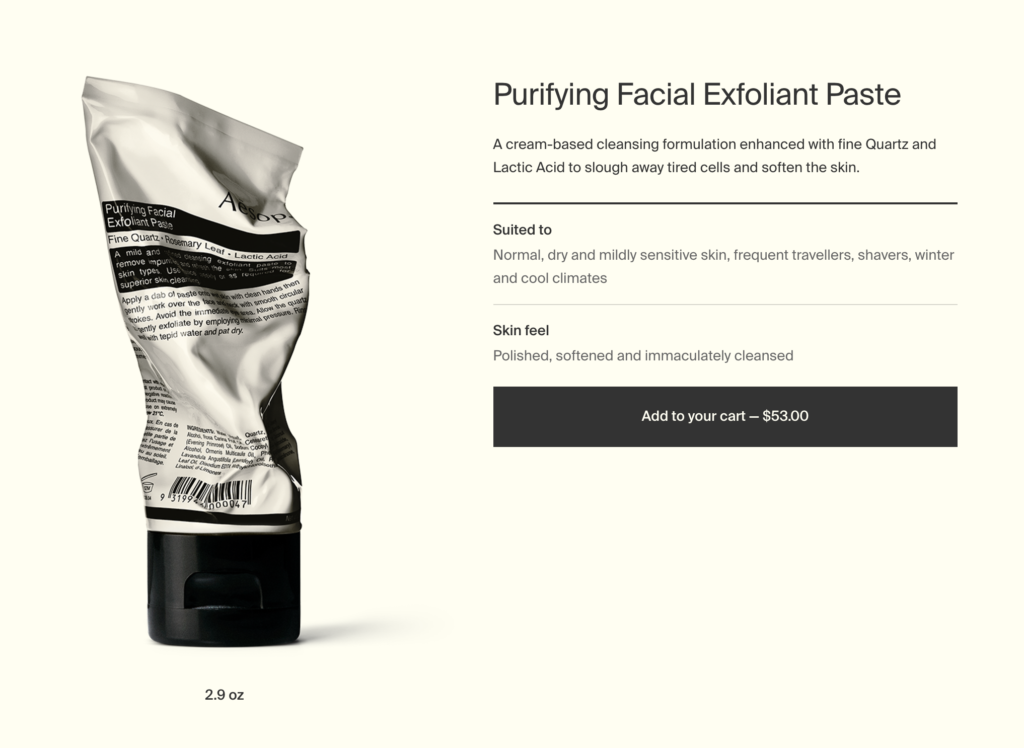Click the Purifying Facial Exfoliant Paste heading
1024x748 pixels.
pos(697,94)
